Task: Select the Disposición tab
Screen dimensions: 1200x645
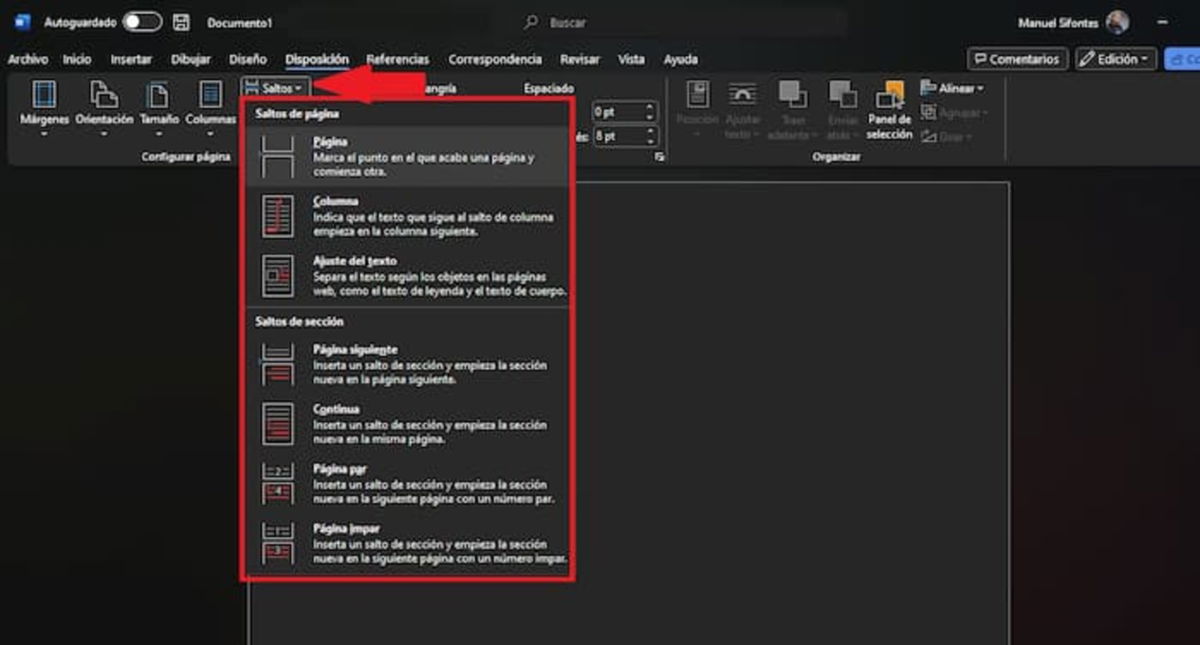Action: click(x=317, y=59)
